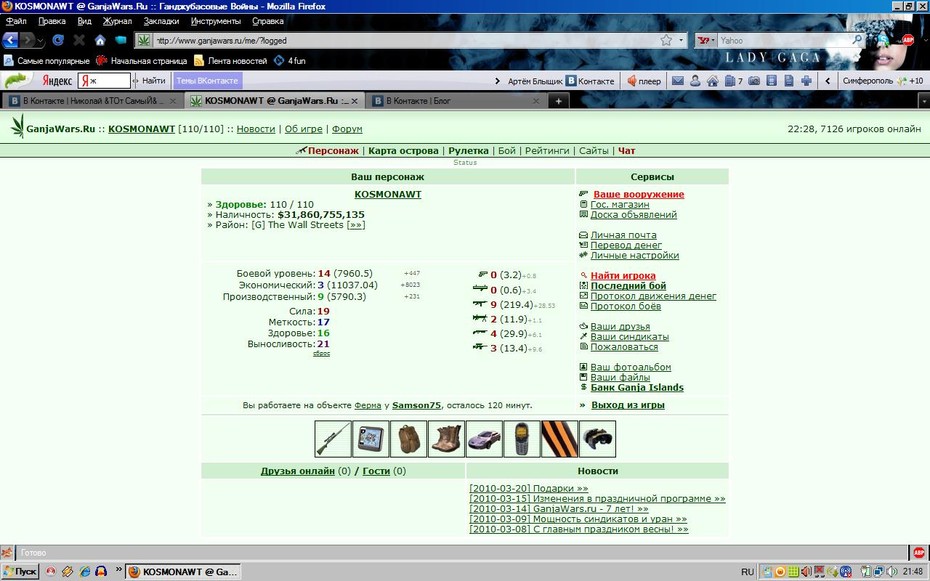Open the district arrow link after Wall Streets
The image size is (930, 581).
pyautogui.click(x=356, y=225)
